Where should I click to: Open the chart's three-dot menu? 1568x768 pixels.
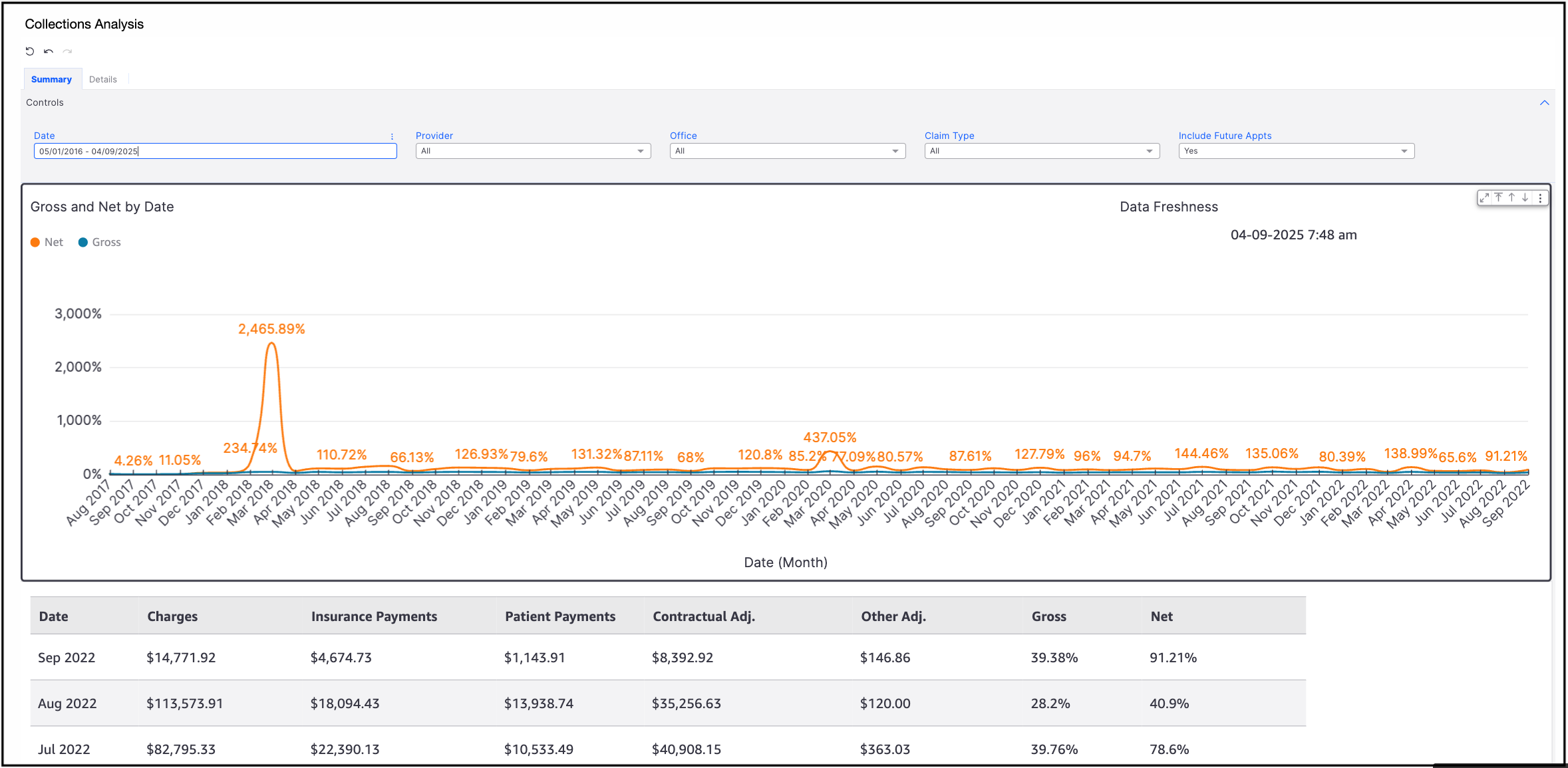click(x=1540, y=197)
